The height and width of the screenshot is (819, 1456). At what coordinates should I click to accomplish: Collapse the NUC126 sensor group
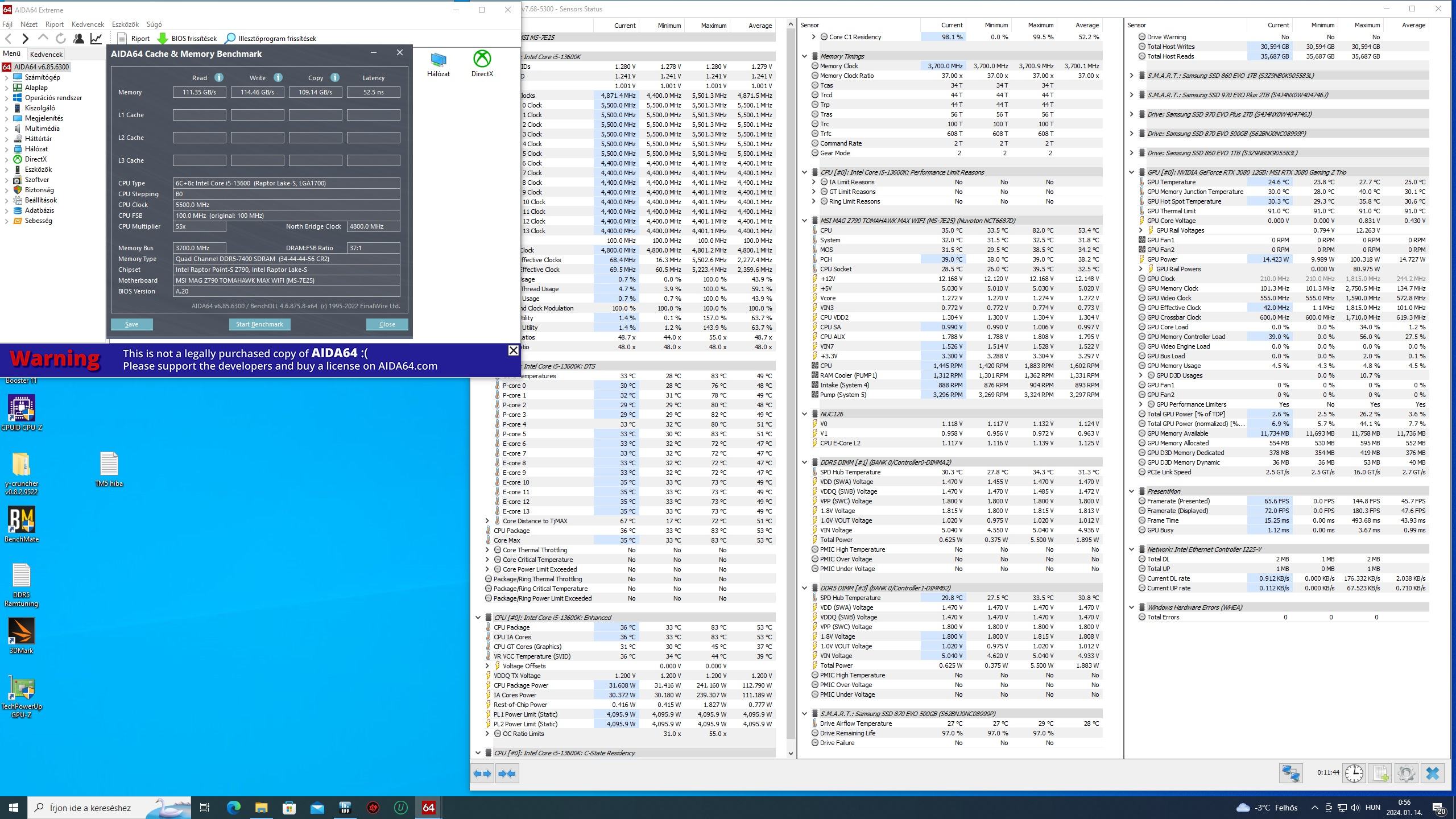point(804,414)
